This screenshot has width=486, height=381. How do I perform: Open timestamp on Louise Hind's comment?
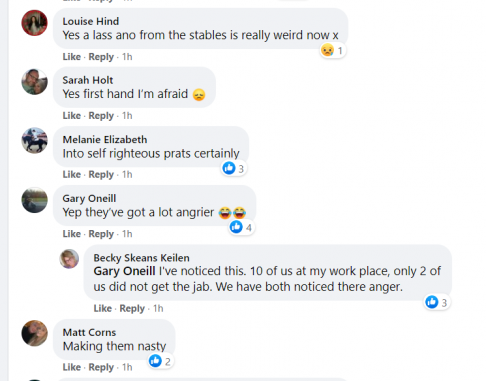tap(127, 57)
